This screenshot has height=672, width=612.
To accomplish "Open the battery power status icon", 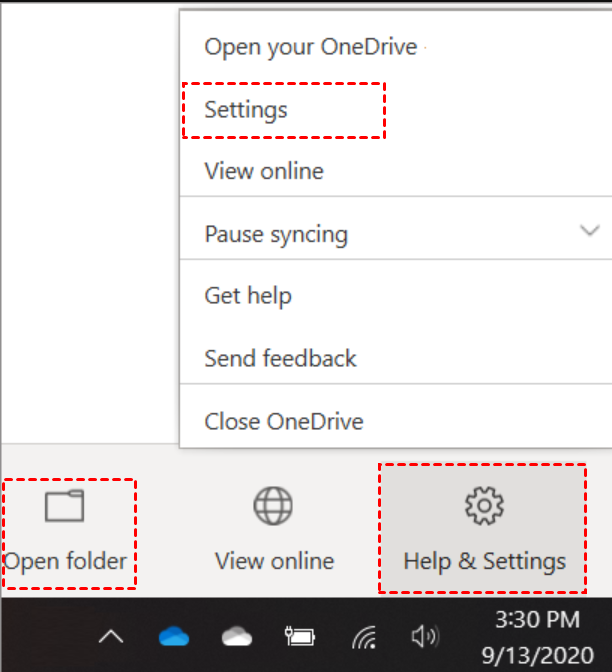I will click(300, 637).
